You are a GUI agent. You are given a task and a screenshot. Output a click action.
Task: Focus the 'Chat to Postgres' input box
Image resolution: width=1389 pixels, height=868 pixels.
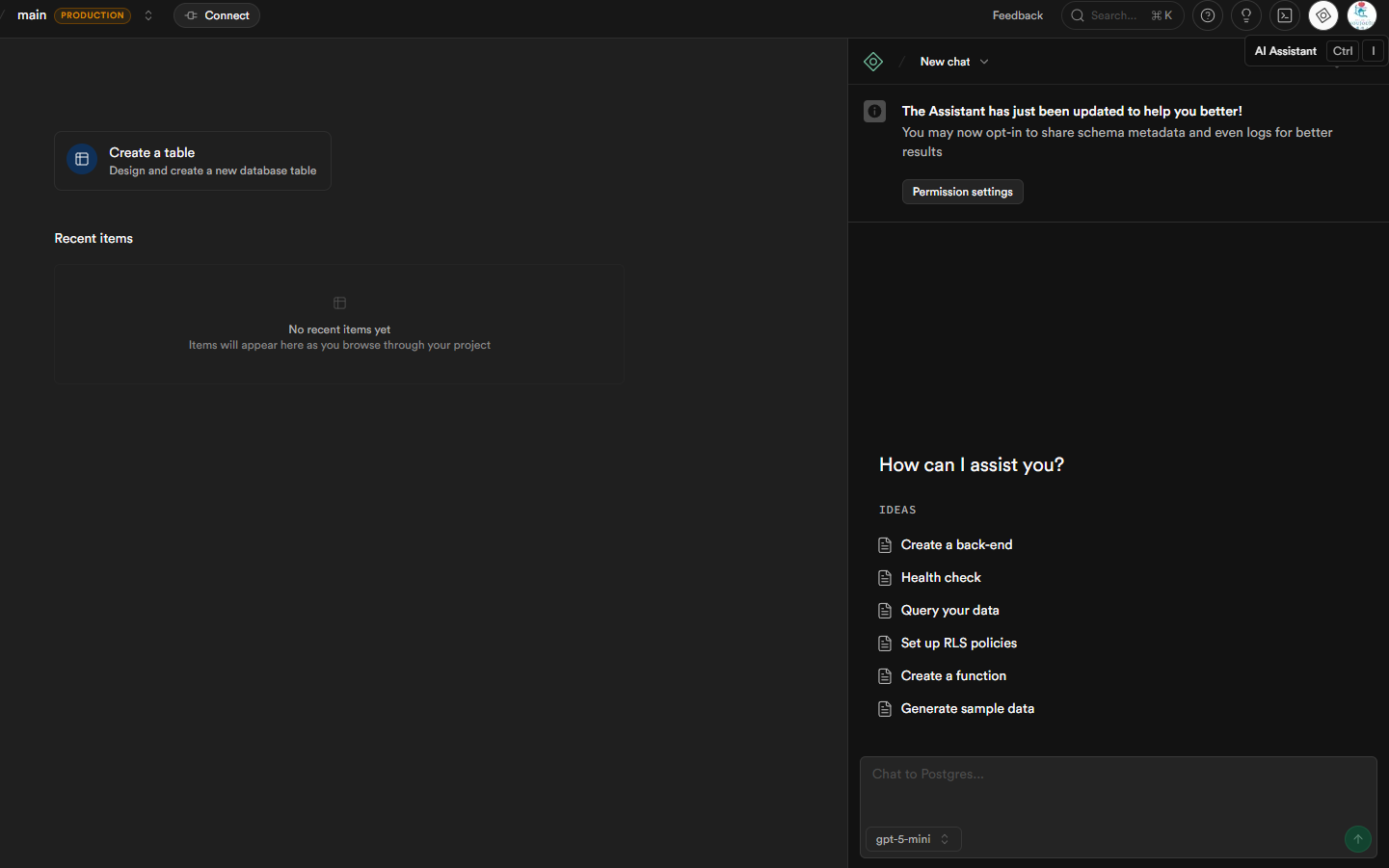(x=1117, y=788)
